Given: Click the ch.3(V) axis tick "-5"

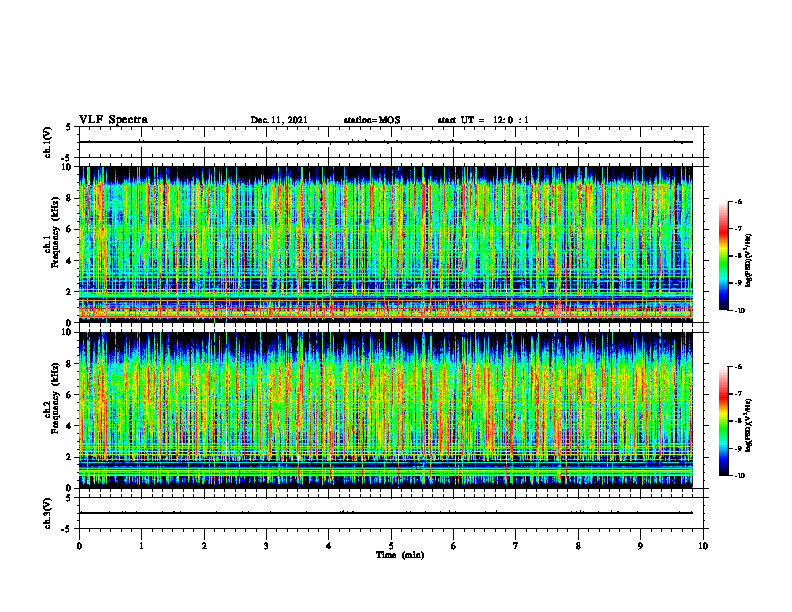Looking at the screenshot, I should 68,529.
